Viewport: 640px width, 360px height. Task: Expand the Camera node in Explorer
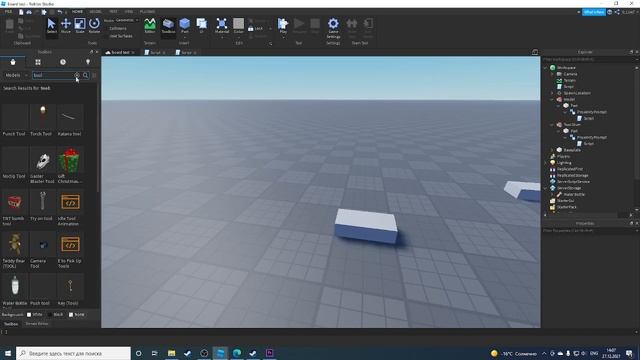tap(552, 74)
